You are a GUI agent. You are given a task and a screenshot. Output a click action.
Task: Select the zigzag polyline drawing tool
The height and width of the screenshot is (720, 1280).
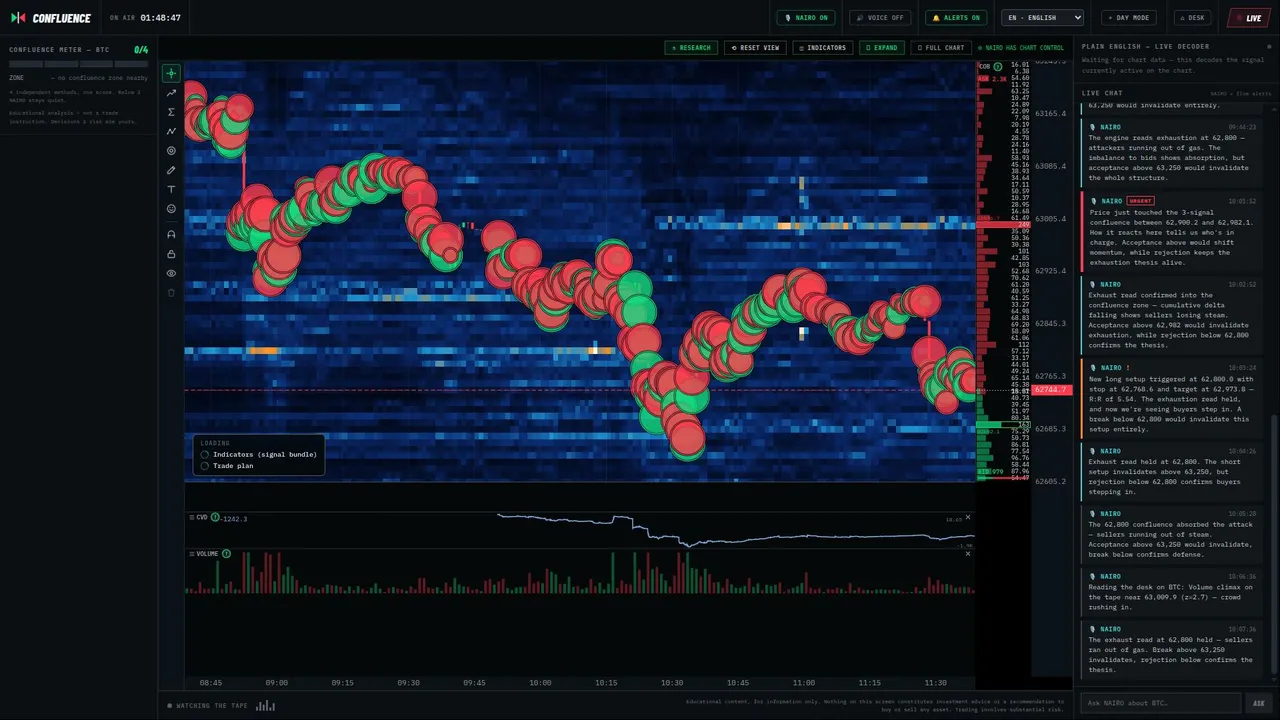click(x=171, y=131)
